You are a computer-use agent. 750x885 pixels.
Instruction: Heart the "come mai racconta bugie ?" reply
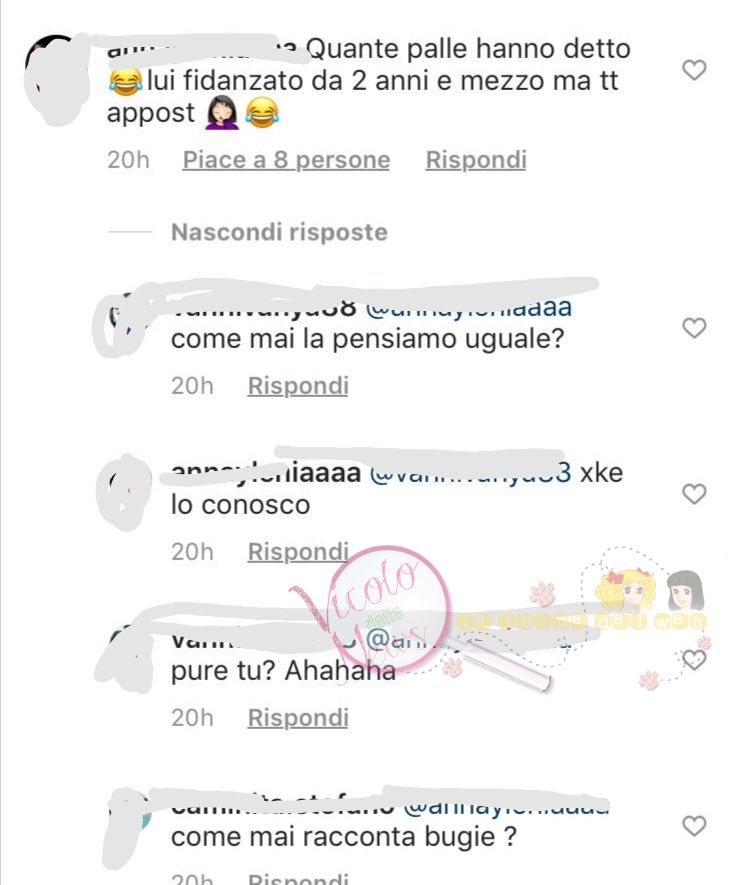pyautogui.click(x=694, y=826)
